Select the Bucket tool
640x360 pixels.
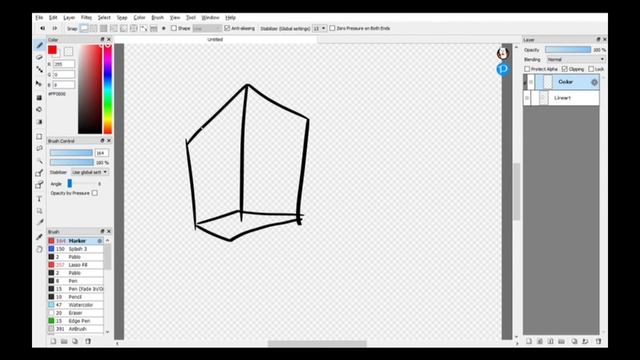pyautogui.click(x=40, y=109)
